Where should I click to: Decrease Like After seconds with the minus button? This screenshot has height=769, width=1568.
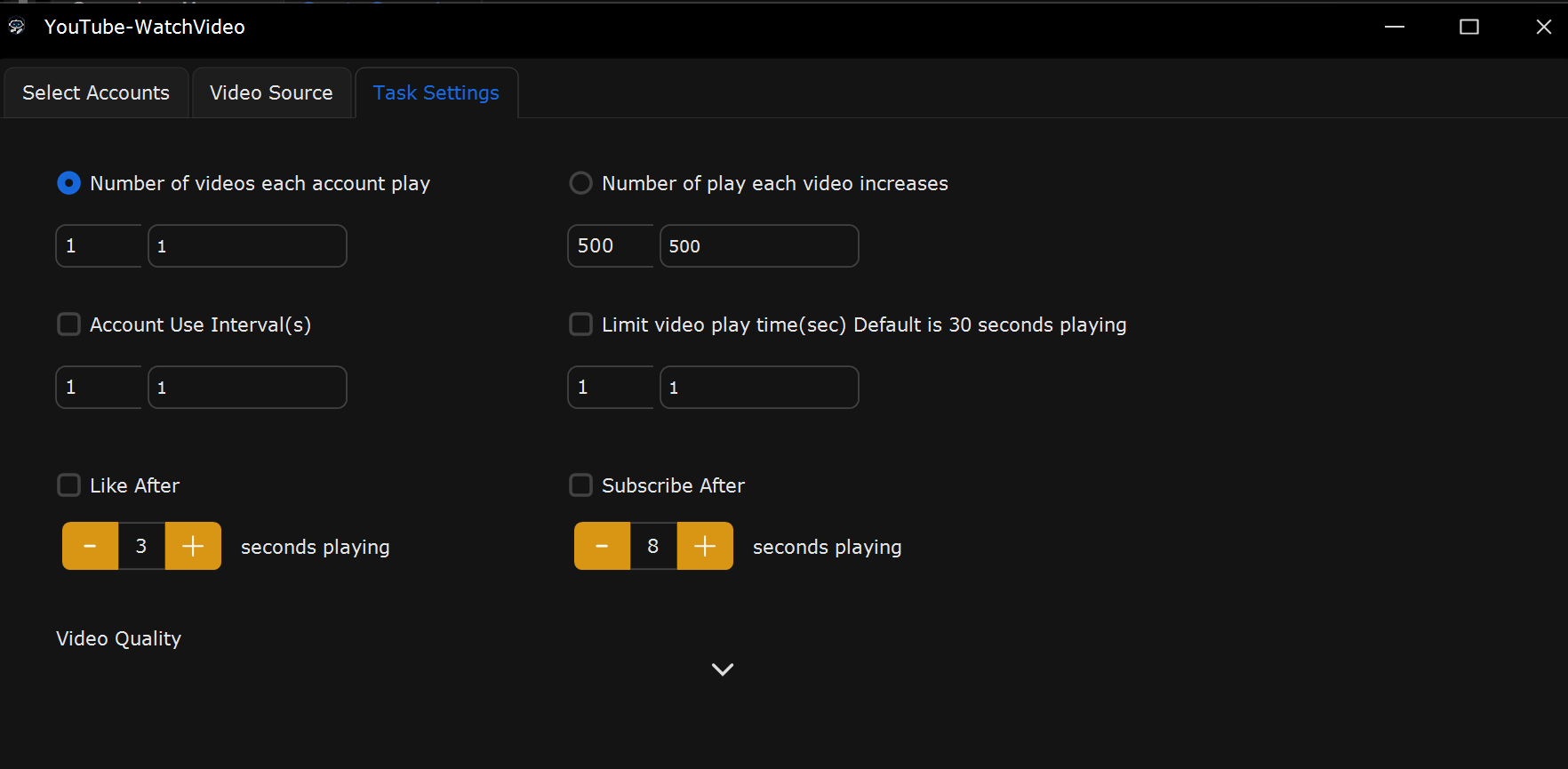[90, 546]
